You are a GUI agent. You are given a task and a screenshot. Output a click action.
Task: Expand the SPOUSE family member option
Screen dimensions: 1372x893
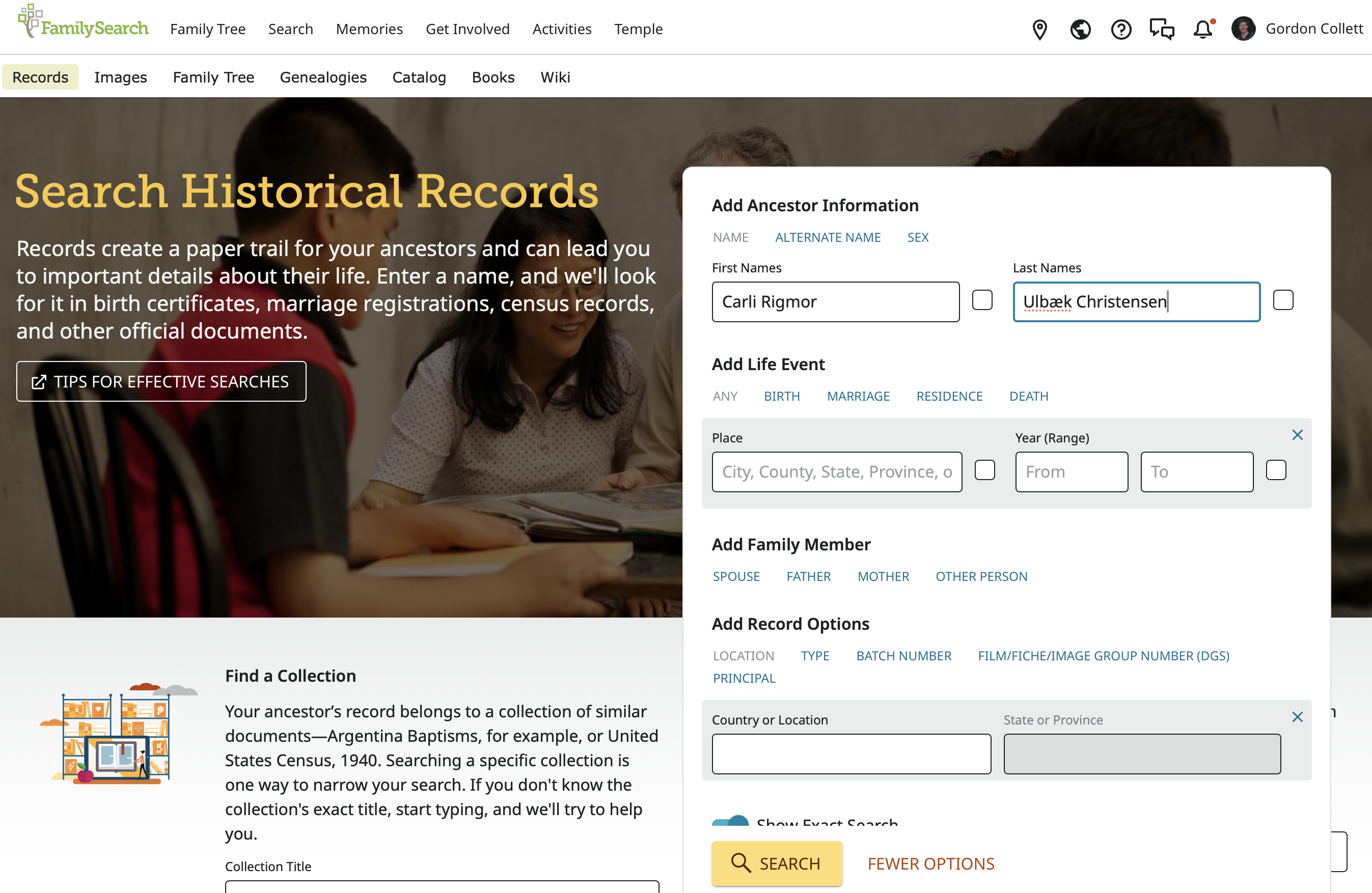[x=736, y=576]
